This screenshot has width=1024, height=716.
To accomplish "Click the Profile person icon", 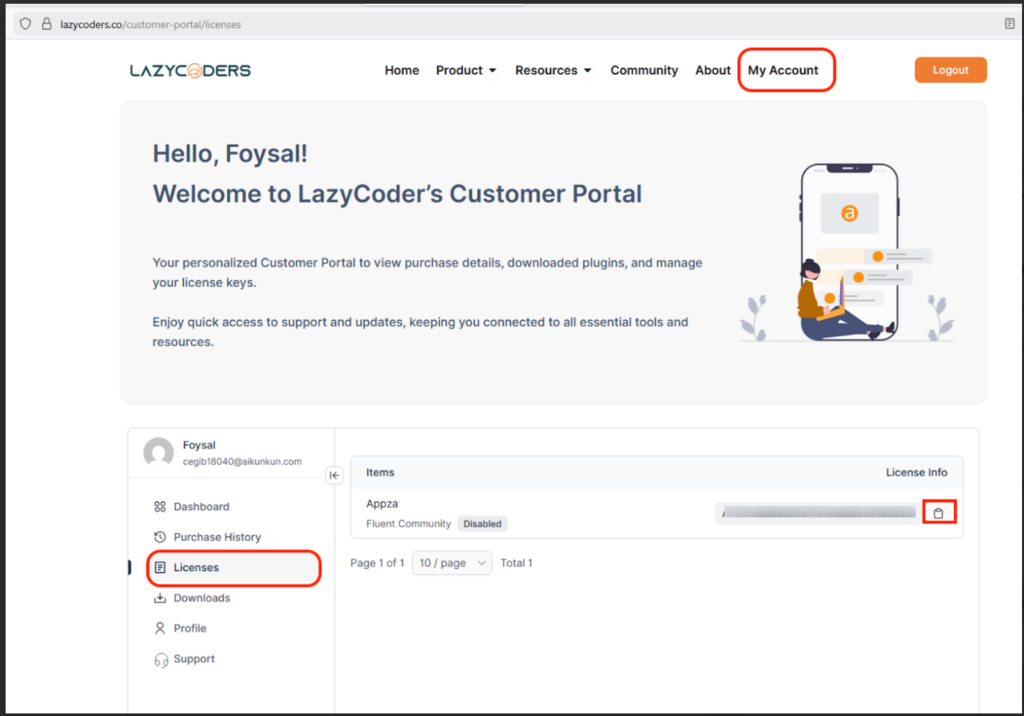I will click(160, 628).
